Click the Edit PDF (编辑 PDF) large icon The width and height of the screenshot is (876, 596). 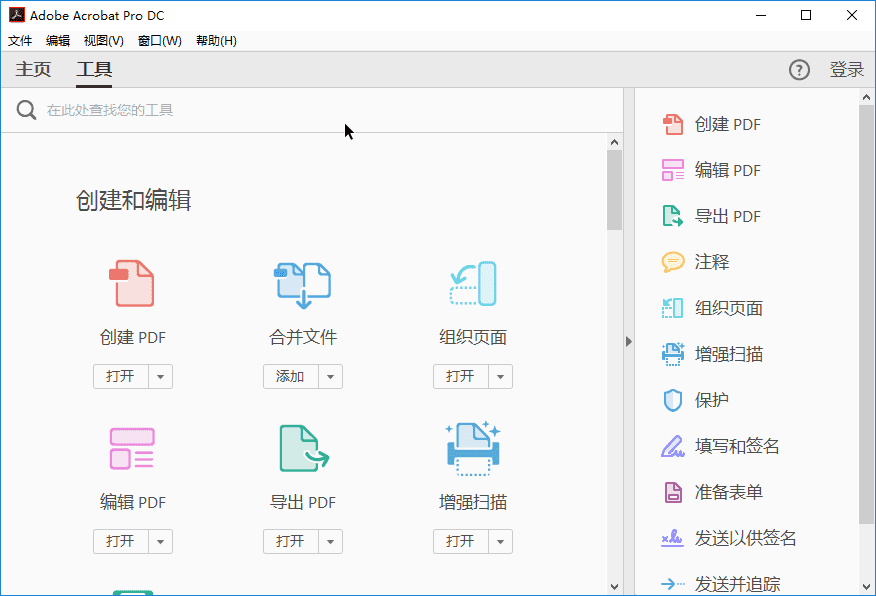132,448
